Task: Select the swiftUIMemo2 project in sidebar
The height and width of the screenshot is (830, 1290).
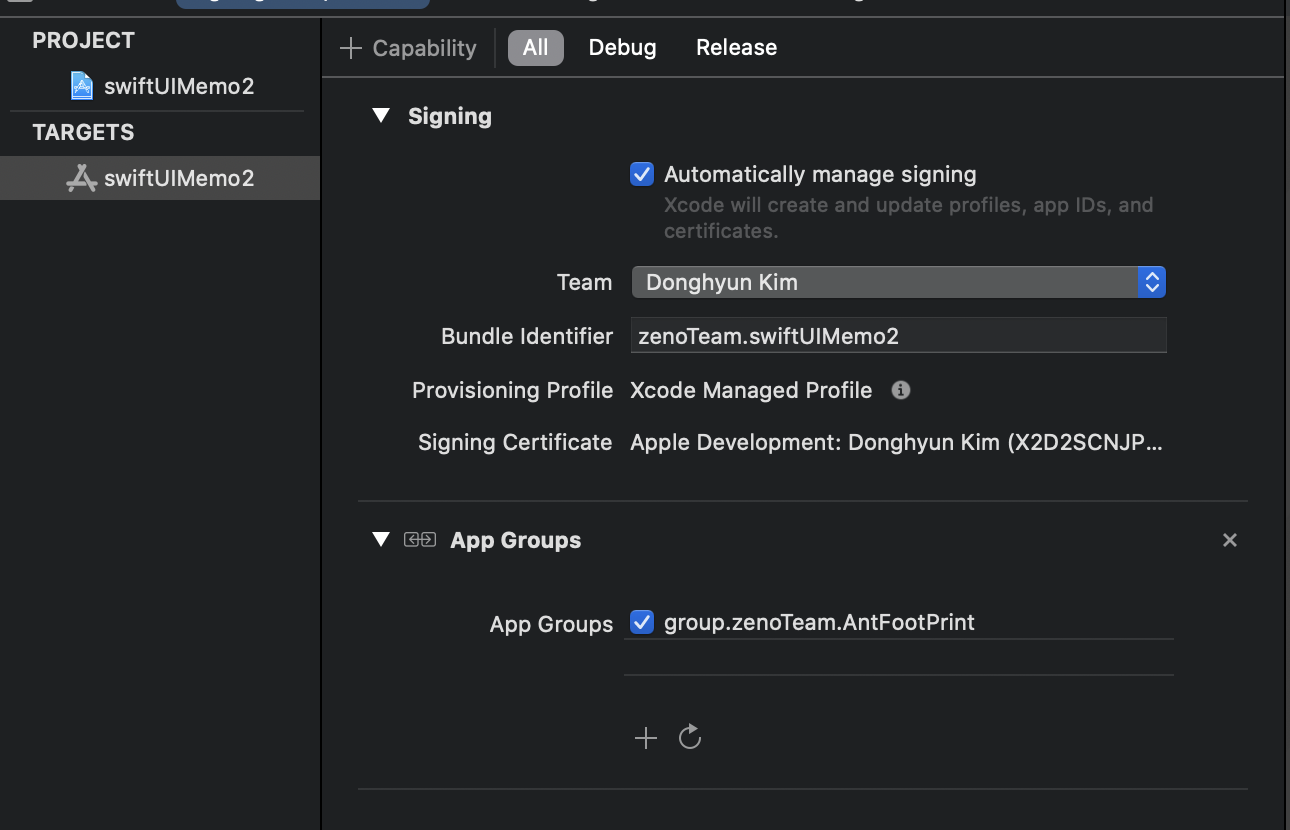Action: (179, 86)
